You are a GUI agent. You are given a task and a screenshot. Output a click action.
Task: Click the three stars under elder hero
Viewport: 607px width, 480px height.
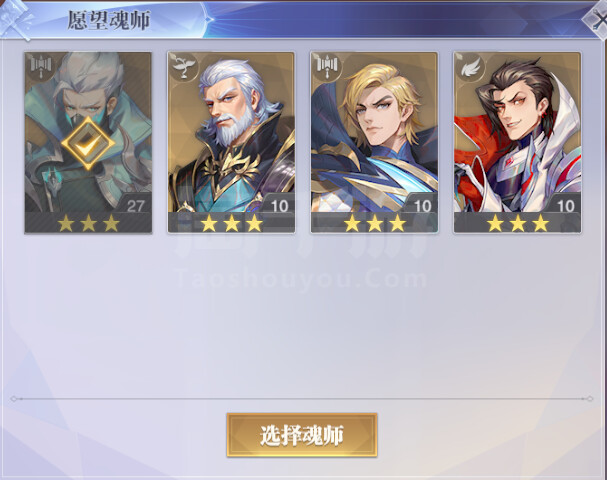tap(231, 223)
